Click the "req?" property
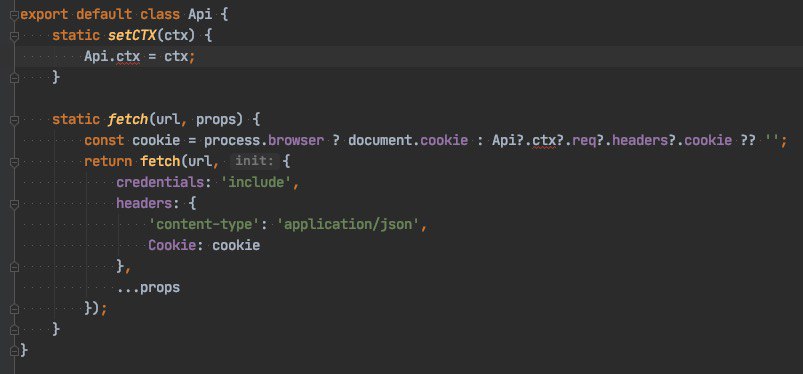This screenshot has width=803, height=374. 588,141
